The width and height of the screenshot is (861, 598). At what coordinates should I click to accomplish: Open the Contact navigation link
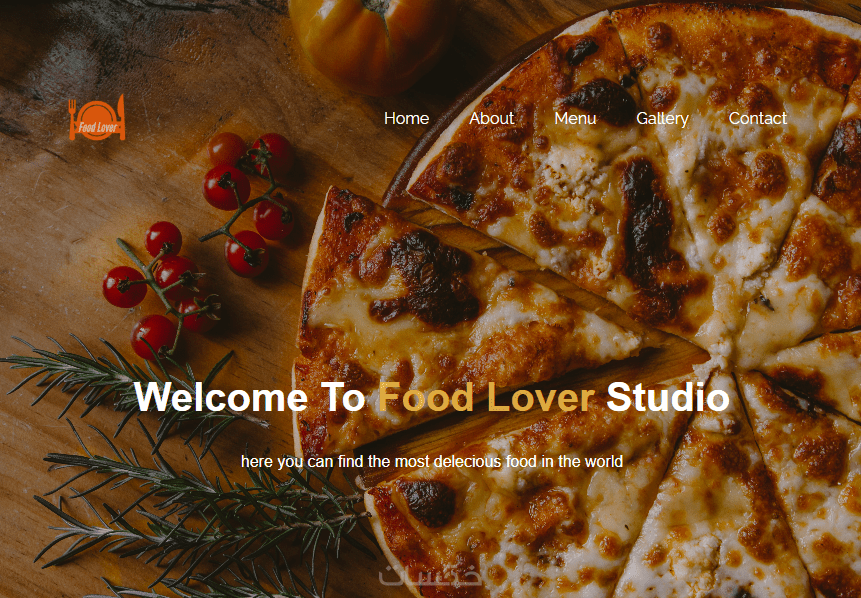tap(757, 118)
